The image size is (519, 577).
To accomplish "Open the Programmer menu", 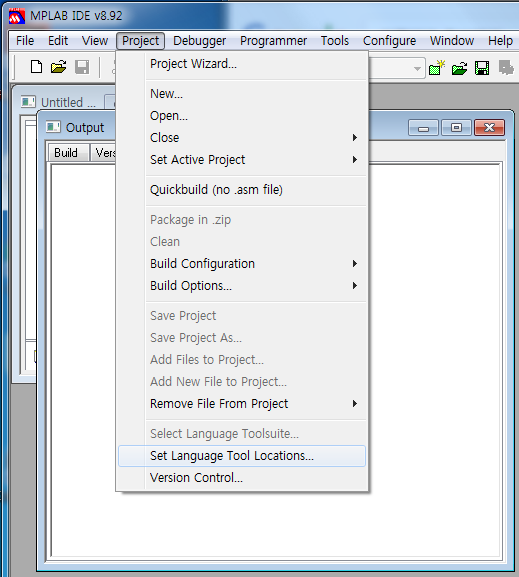I will pos(273,40).
